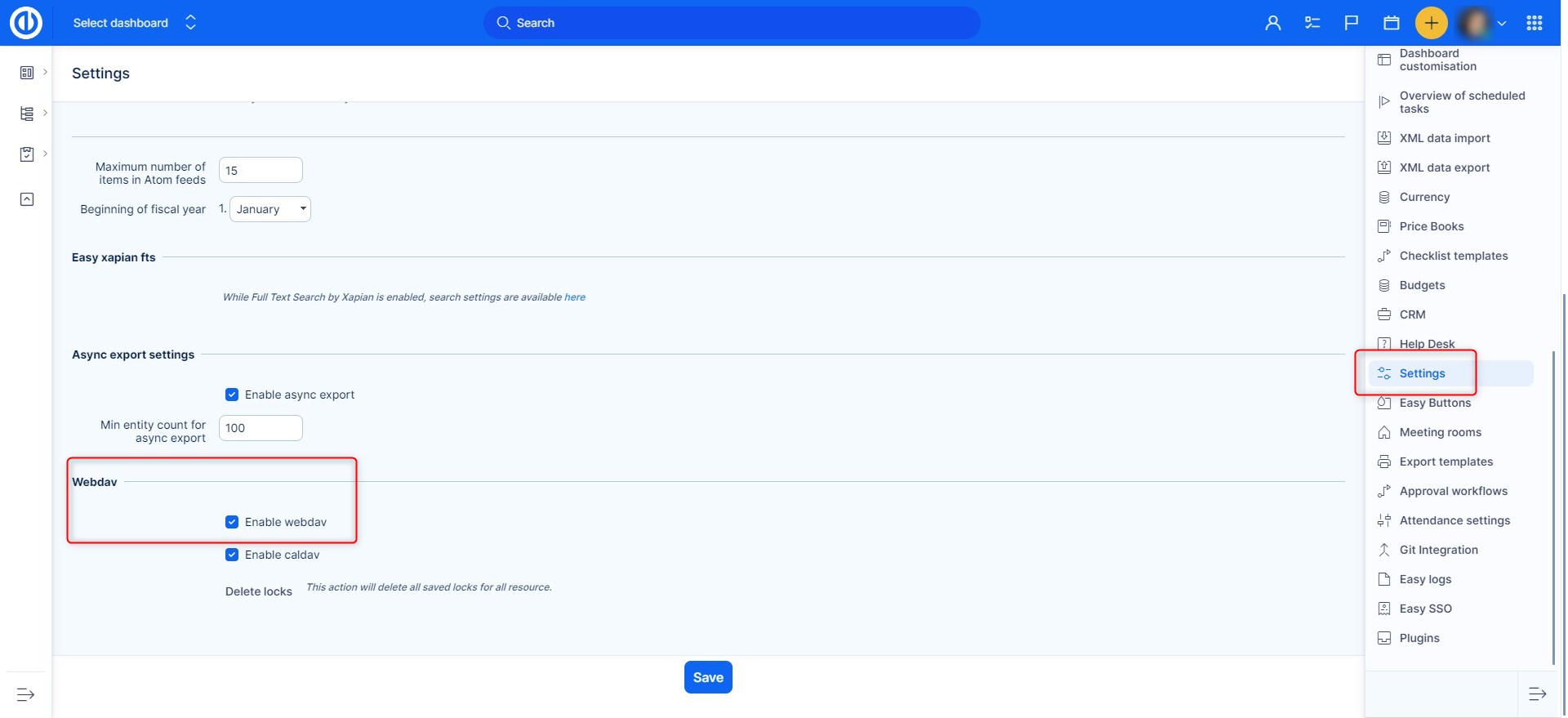1568x718 pixels.
Task: Open the apps grid menu icon
Action: (x=1534, y=23)
